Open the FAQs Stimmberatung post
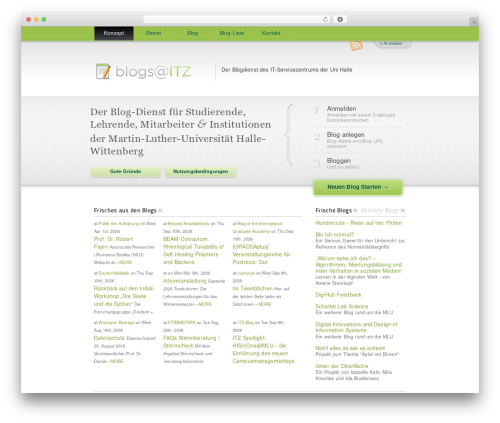500x423 pixels. pyautogui.click(x=191, y=342)
